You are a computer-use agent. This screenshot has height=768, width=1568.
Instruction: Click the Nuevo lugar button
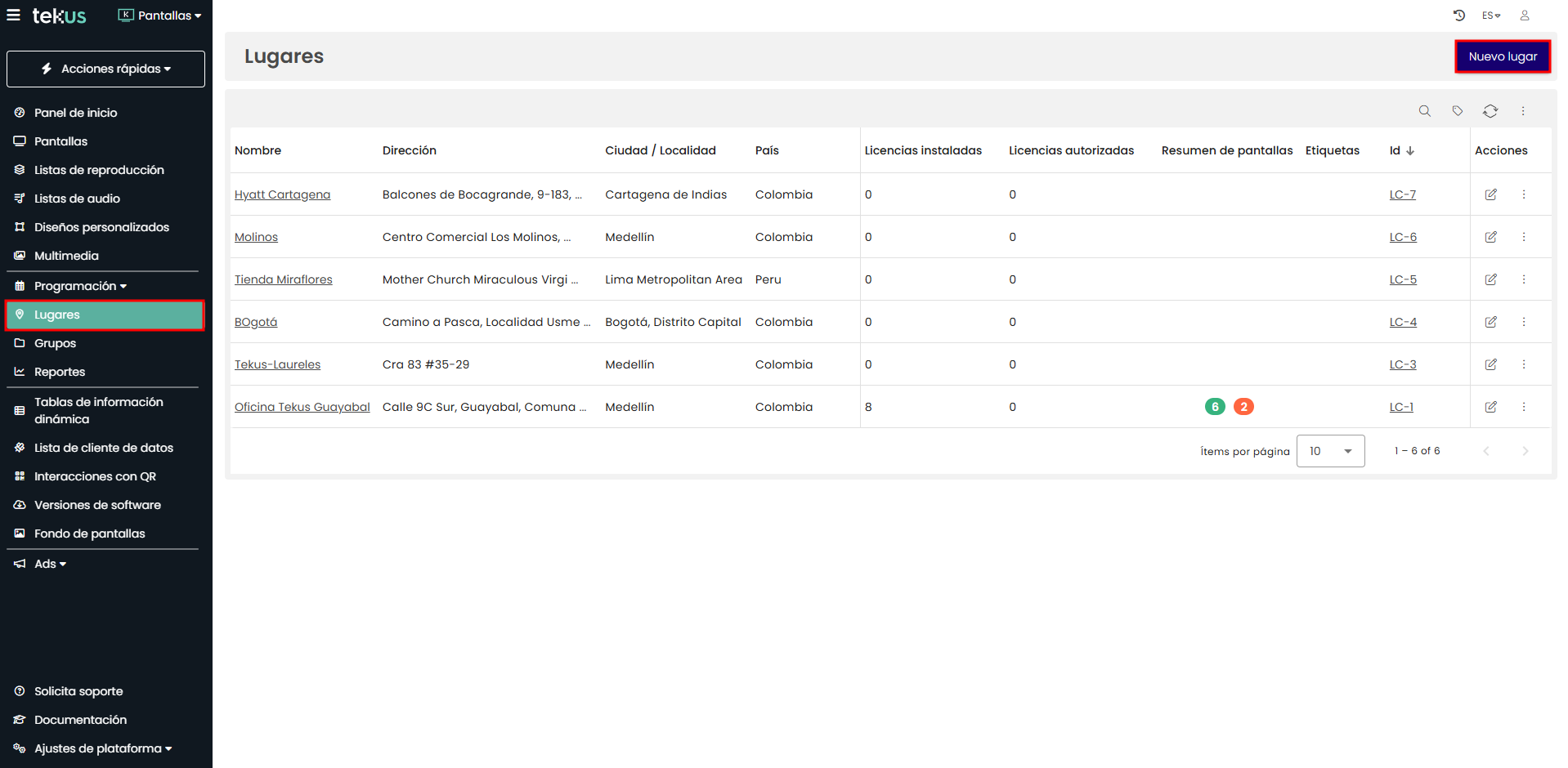pyautogui.click(x=1502, y=56)
